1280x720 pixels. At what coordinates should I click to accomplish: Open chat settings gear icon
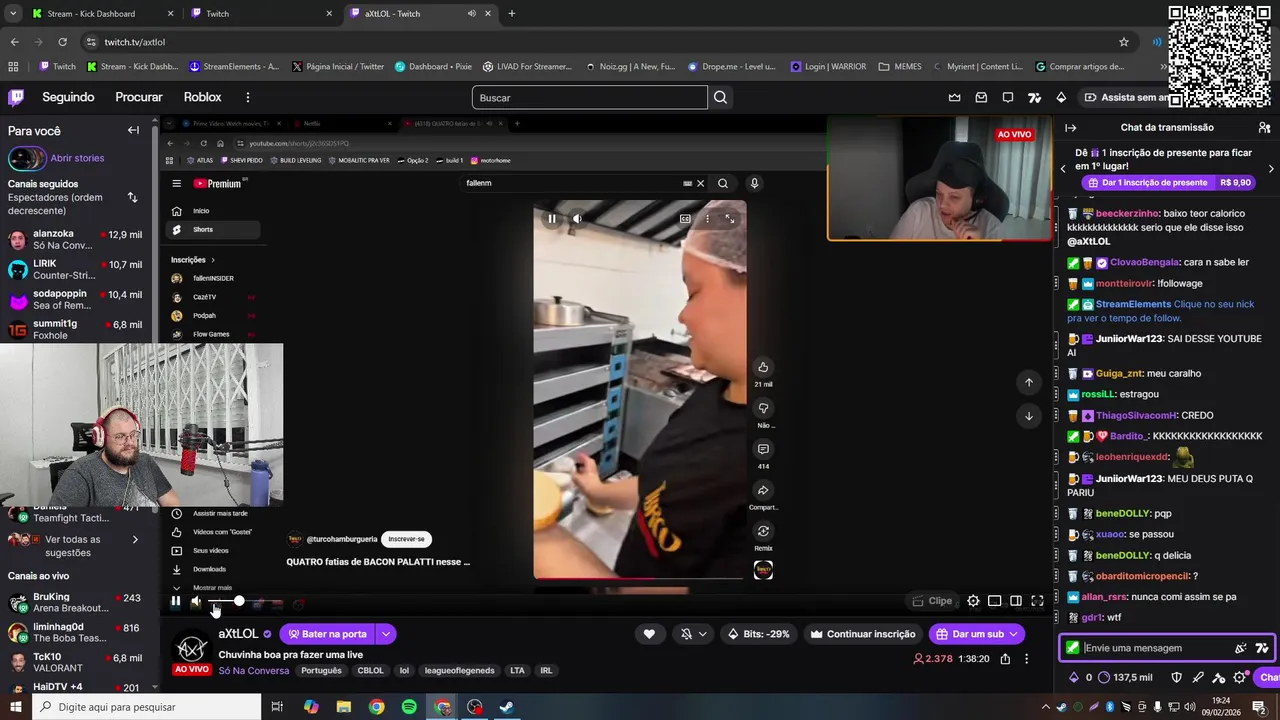coord(1239,677)
